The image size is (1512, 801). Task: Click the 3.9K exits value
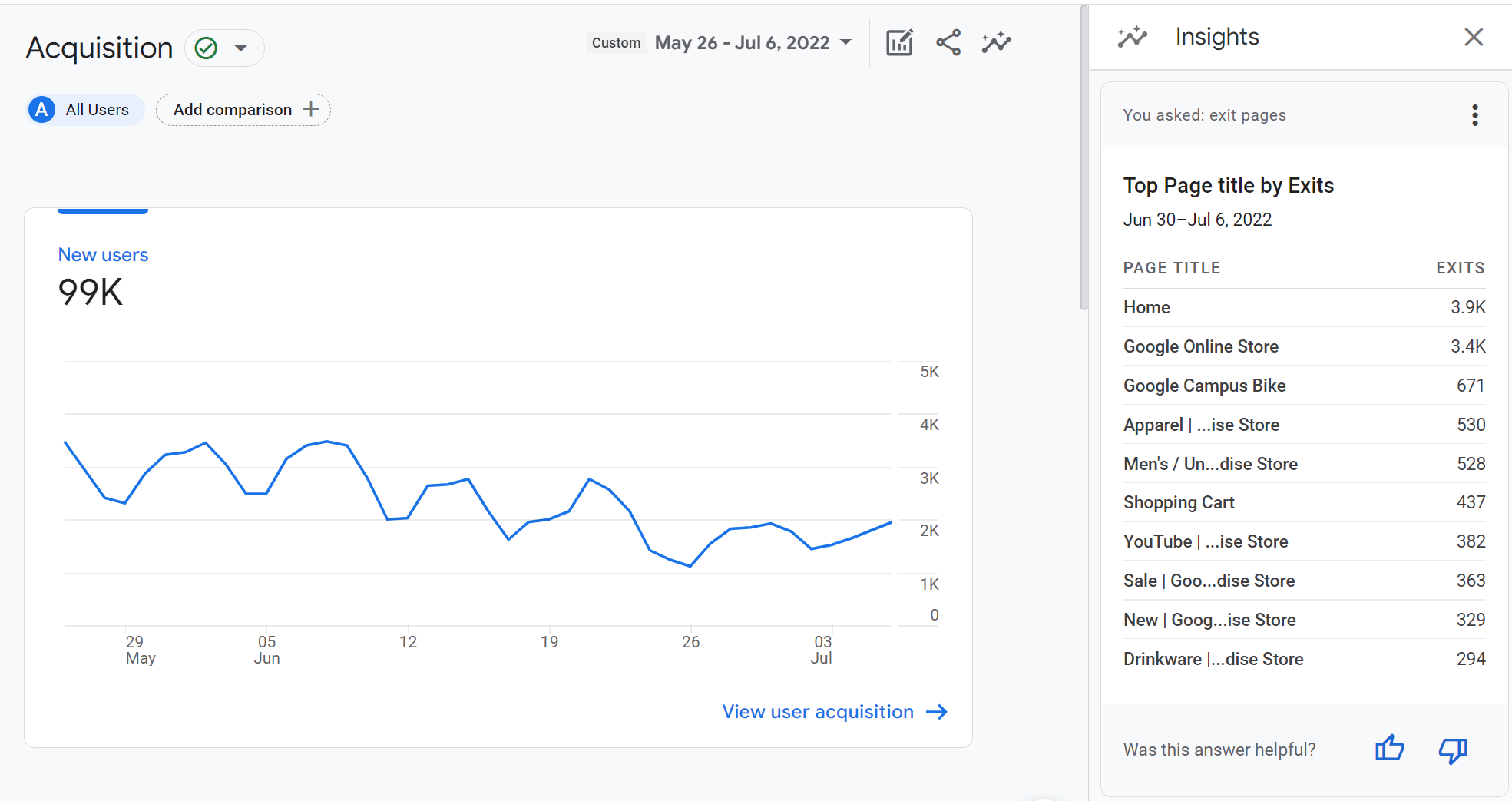(x=1467, y=307)
